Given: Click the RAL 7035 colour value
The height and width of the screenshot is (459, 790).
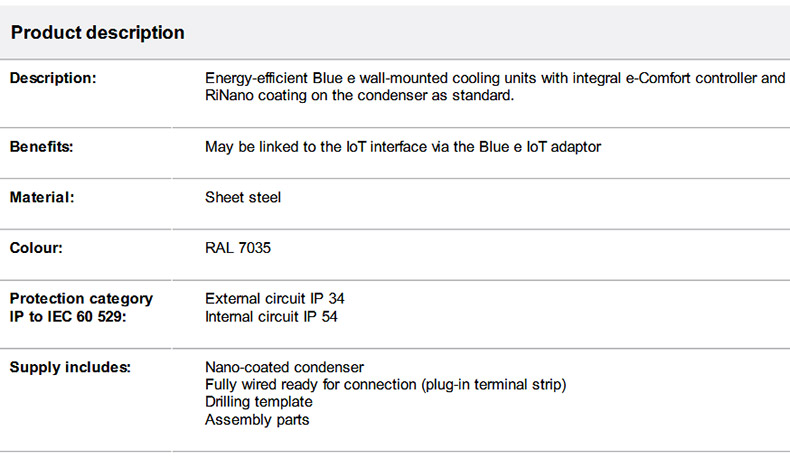Looking at the screenshot, I should pos(238,247).
